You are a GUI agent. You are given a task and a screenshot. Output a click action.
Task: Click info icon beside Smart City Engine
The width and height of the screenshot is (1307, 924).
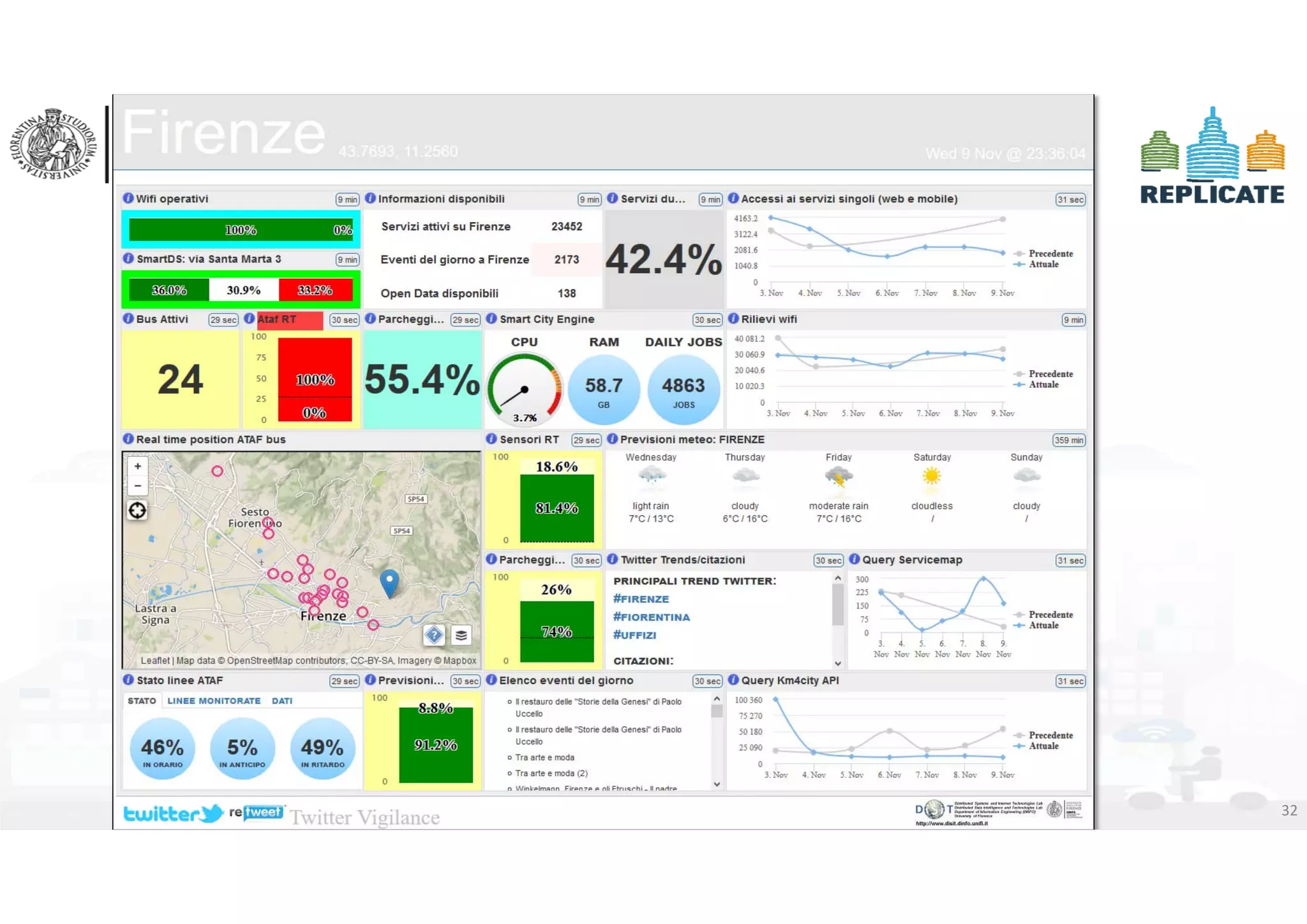(491, 319)
